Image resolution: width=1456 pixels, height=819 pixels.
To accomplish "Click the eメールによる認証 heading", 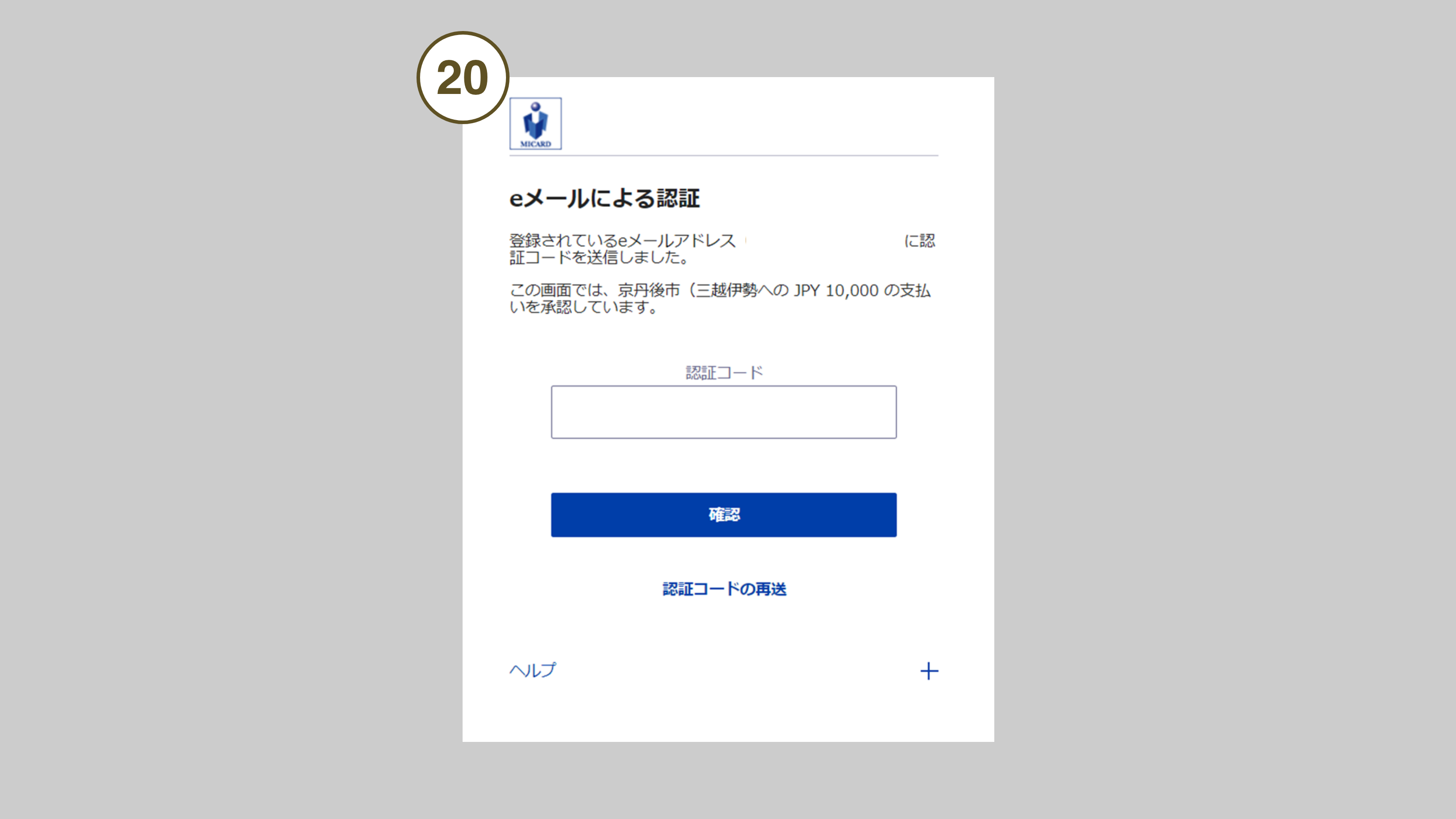I will click(x=604, y=199).
